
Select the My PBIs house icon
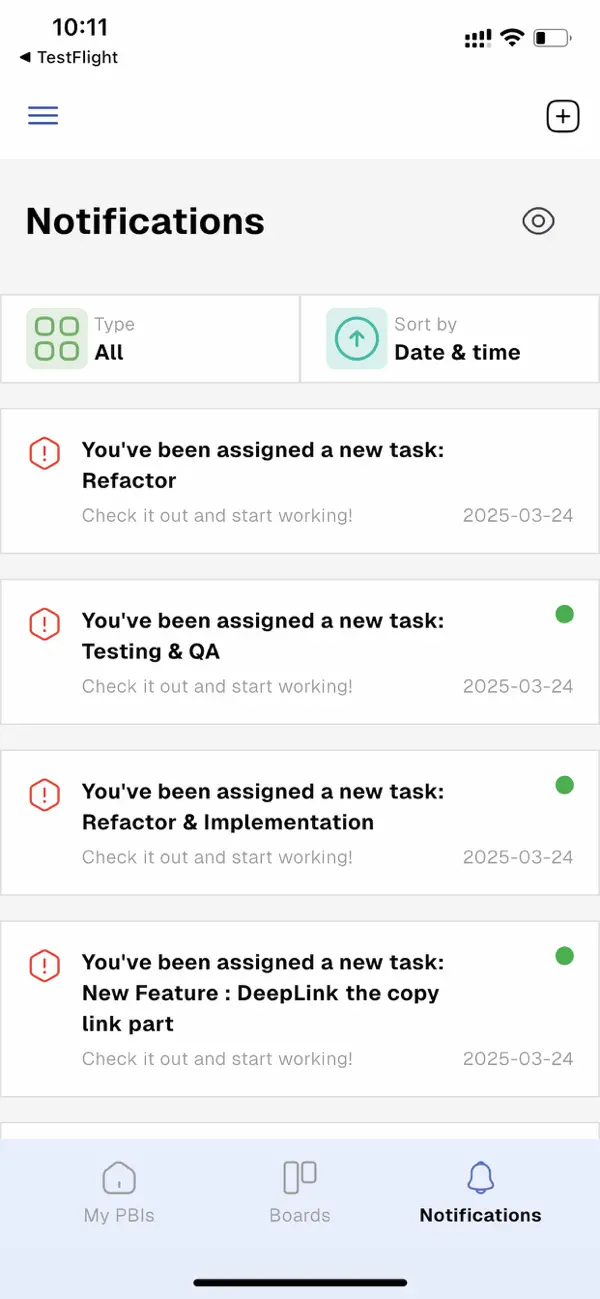point(119,1177)
